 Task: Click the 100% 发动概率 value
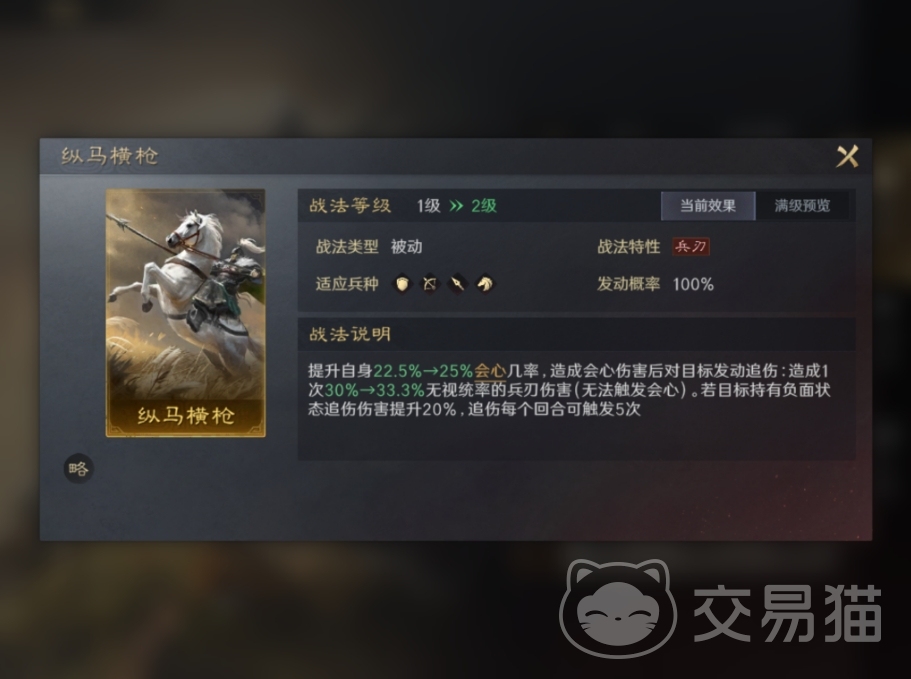coord(693,284)
